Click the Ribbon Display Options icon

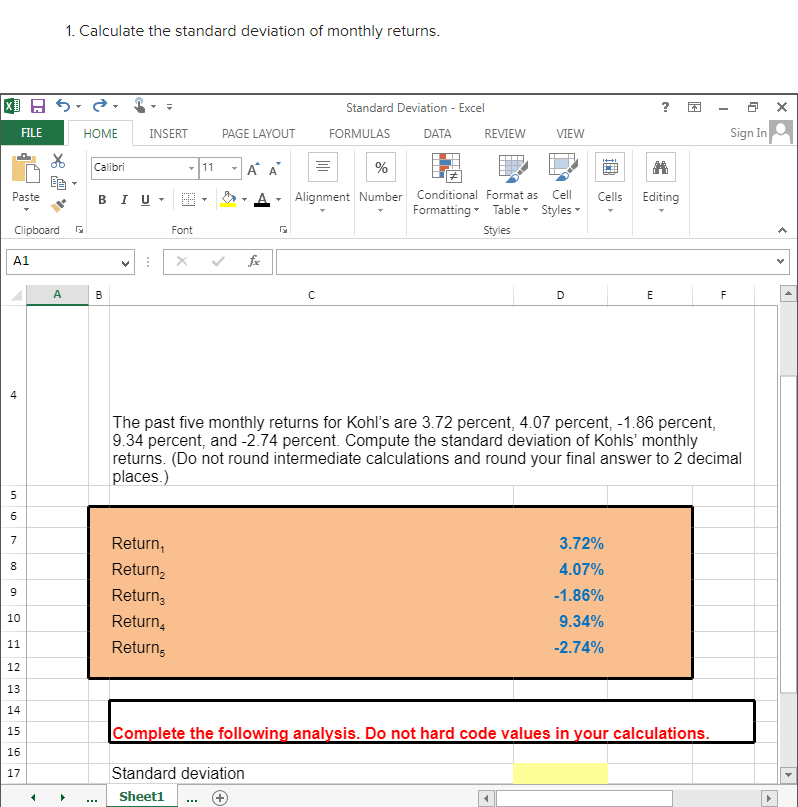(x=694, y=107)
